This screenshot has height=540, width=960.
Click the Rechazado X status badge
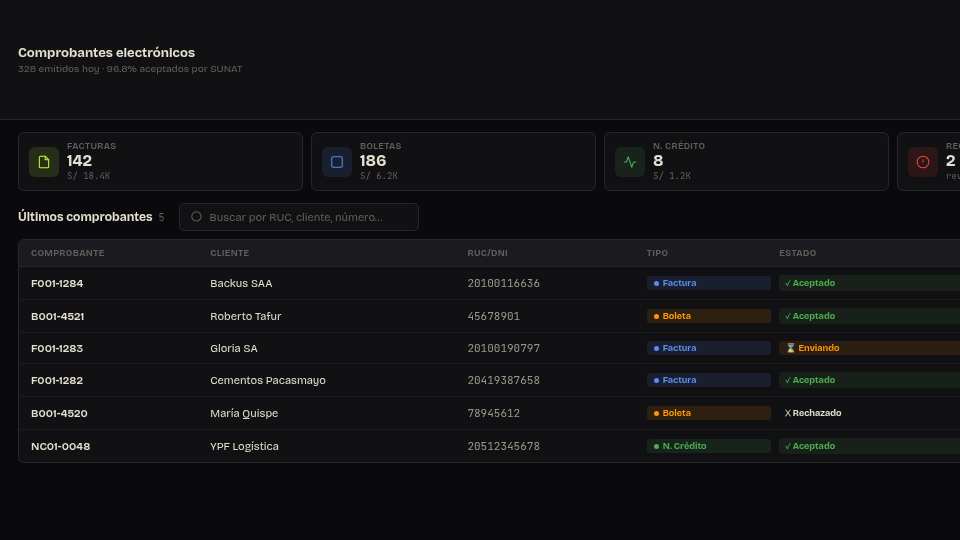pos(813,413)
